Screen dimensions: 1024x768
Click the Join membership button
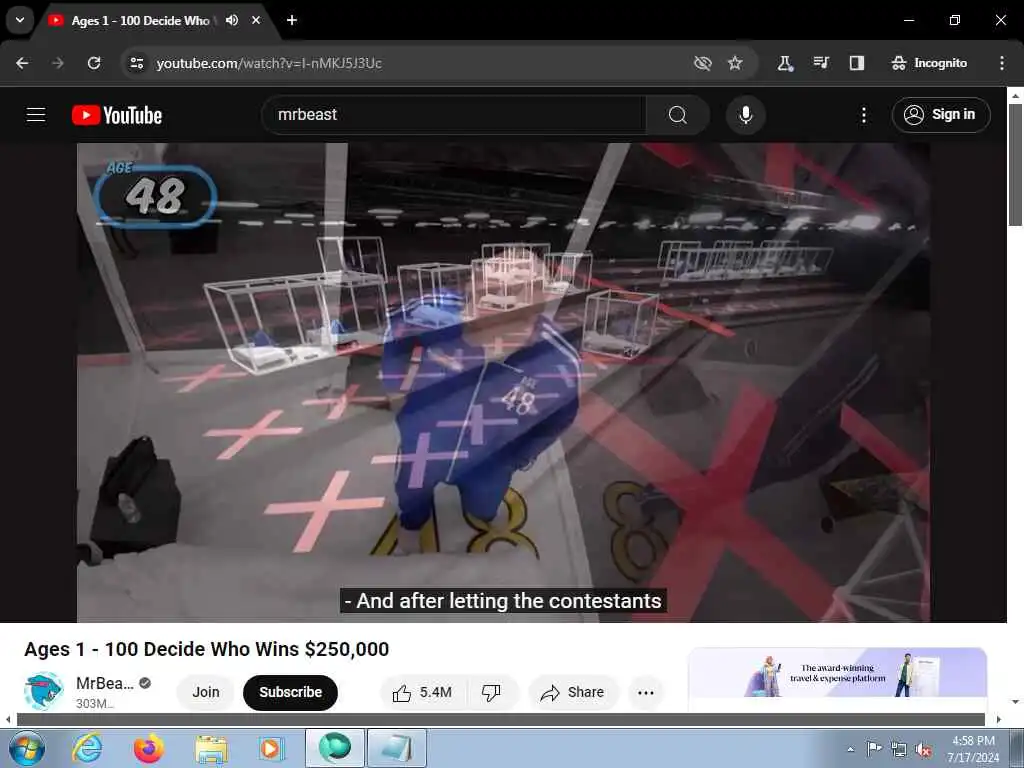[x=206, y=692]
